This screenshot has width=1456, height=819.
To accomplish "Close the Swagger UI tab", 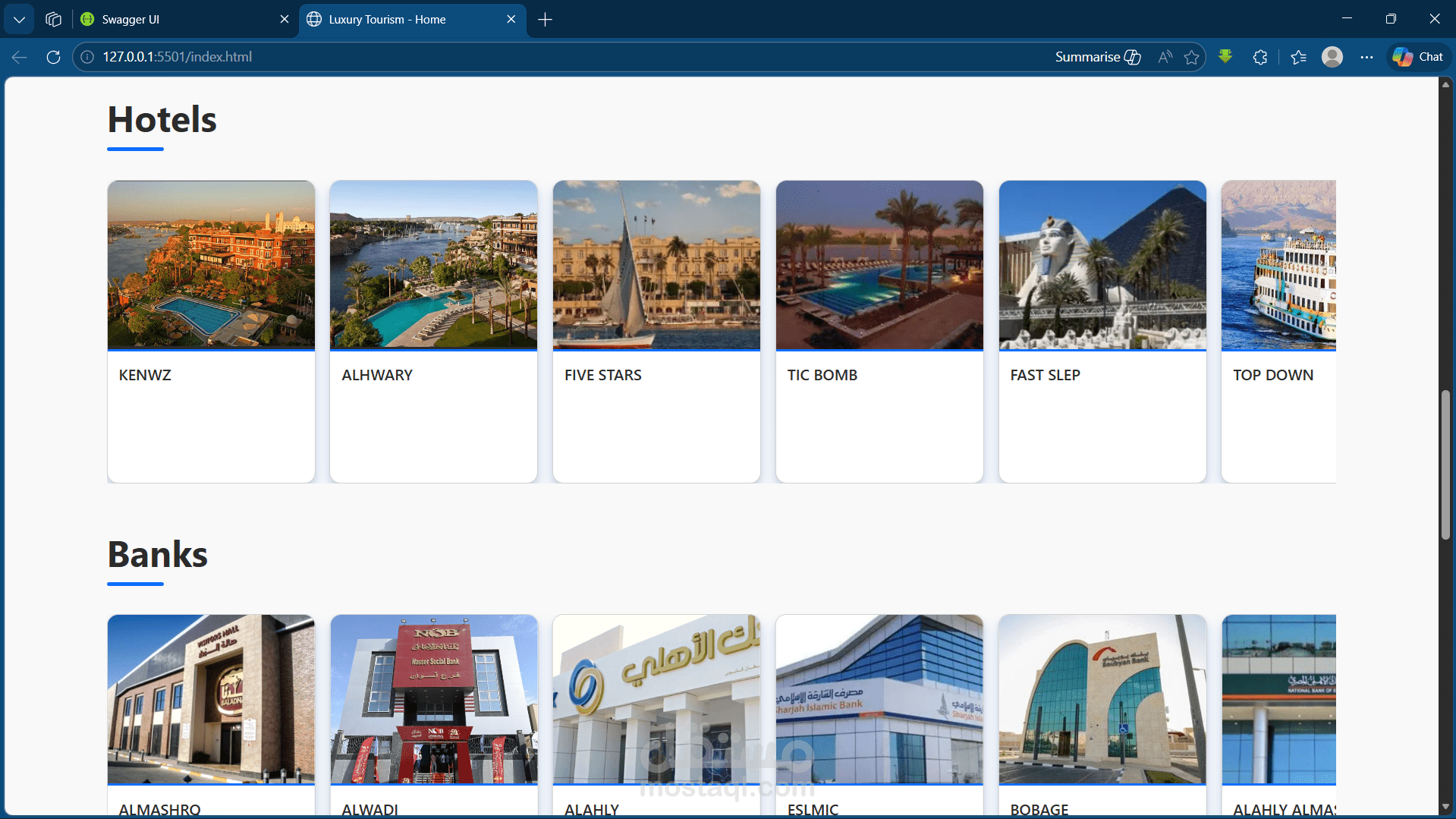I will [285, 20].
